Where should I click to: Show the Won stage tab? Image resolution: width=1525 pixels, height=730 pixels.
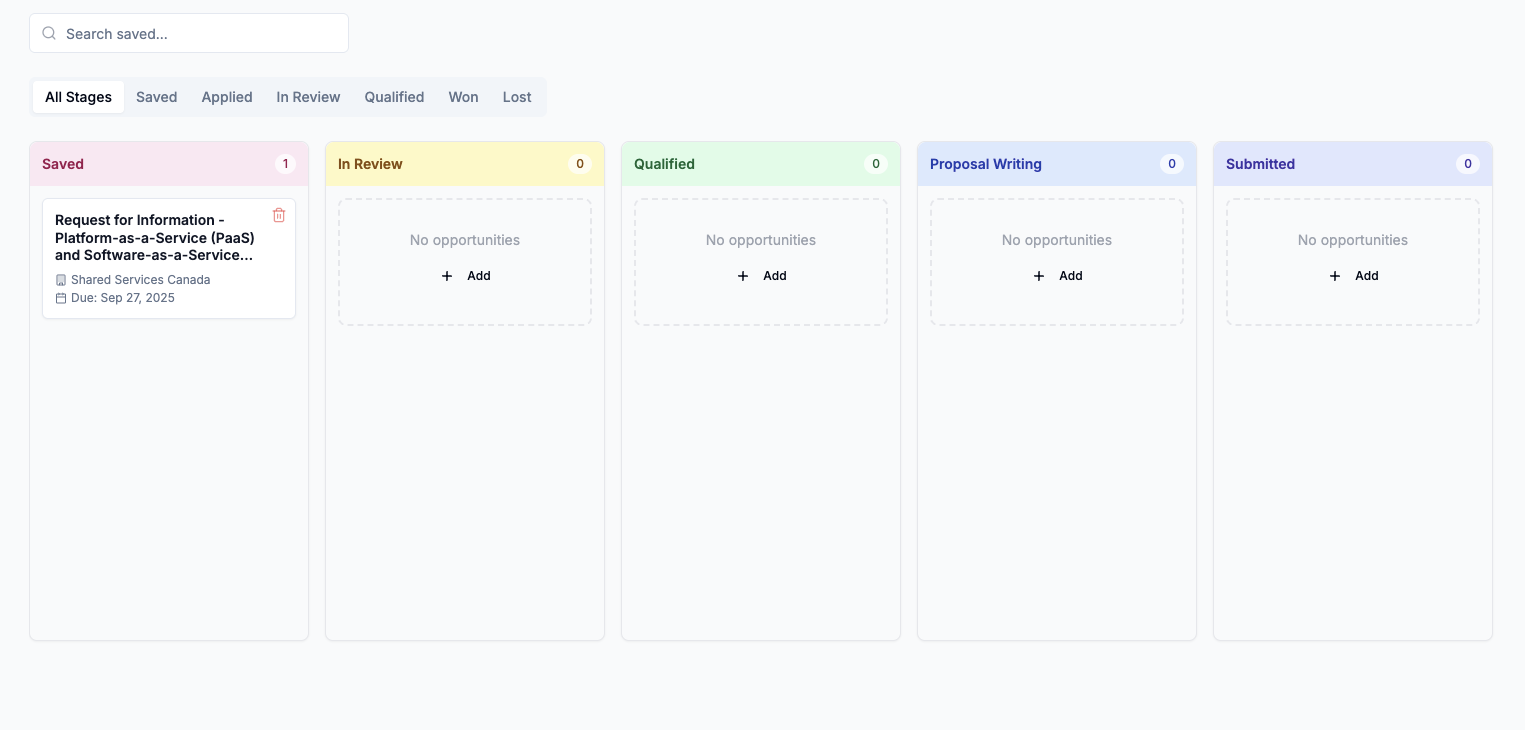[463, 97]
